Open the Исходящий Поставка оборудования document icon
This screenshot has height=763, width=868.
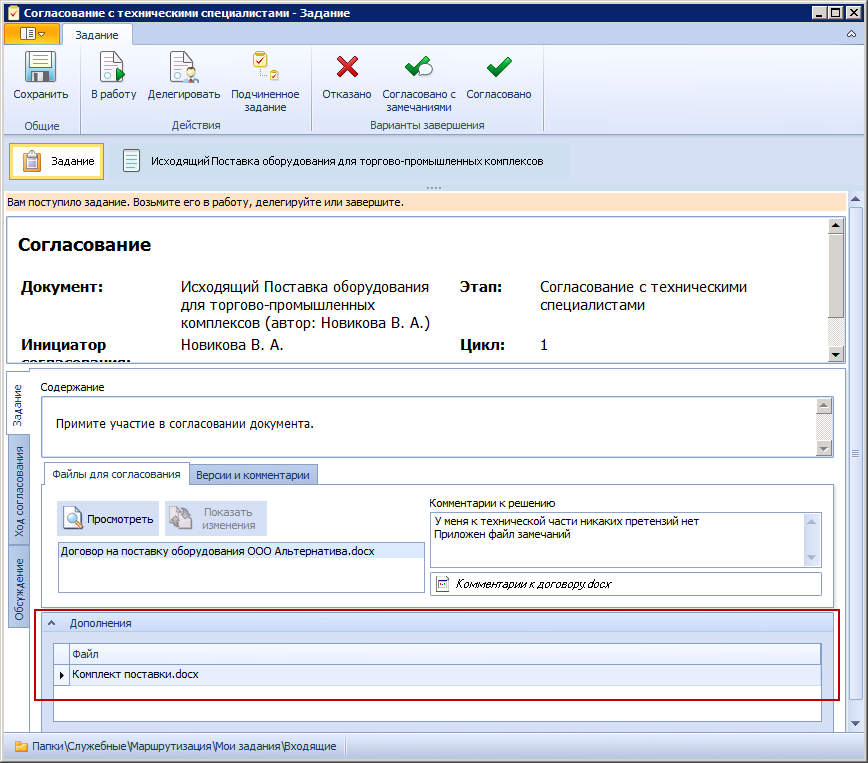[131, 160]
